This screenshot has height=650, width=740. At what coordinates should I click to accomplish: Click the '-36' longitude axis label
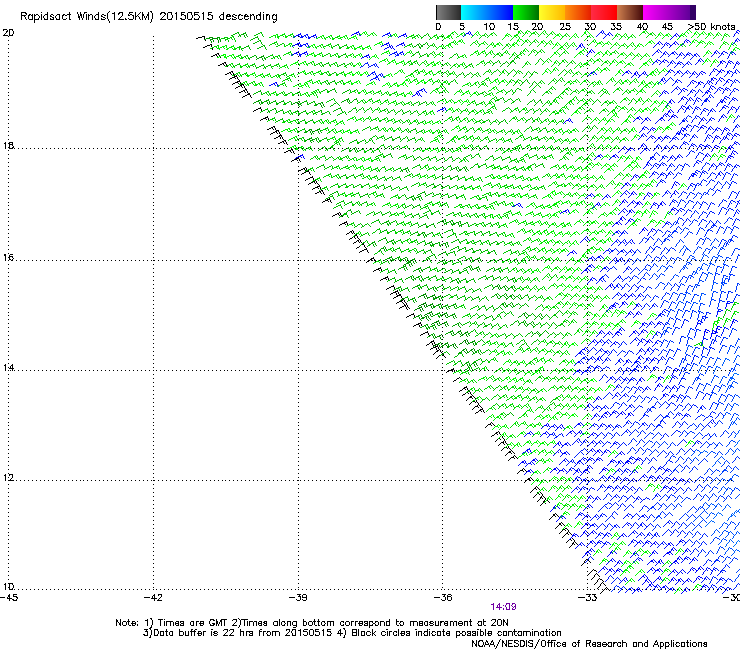(442, 598)
